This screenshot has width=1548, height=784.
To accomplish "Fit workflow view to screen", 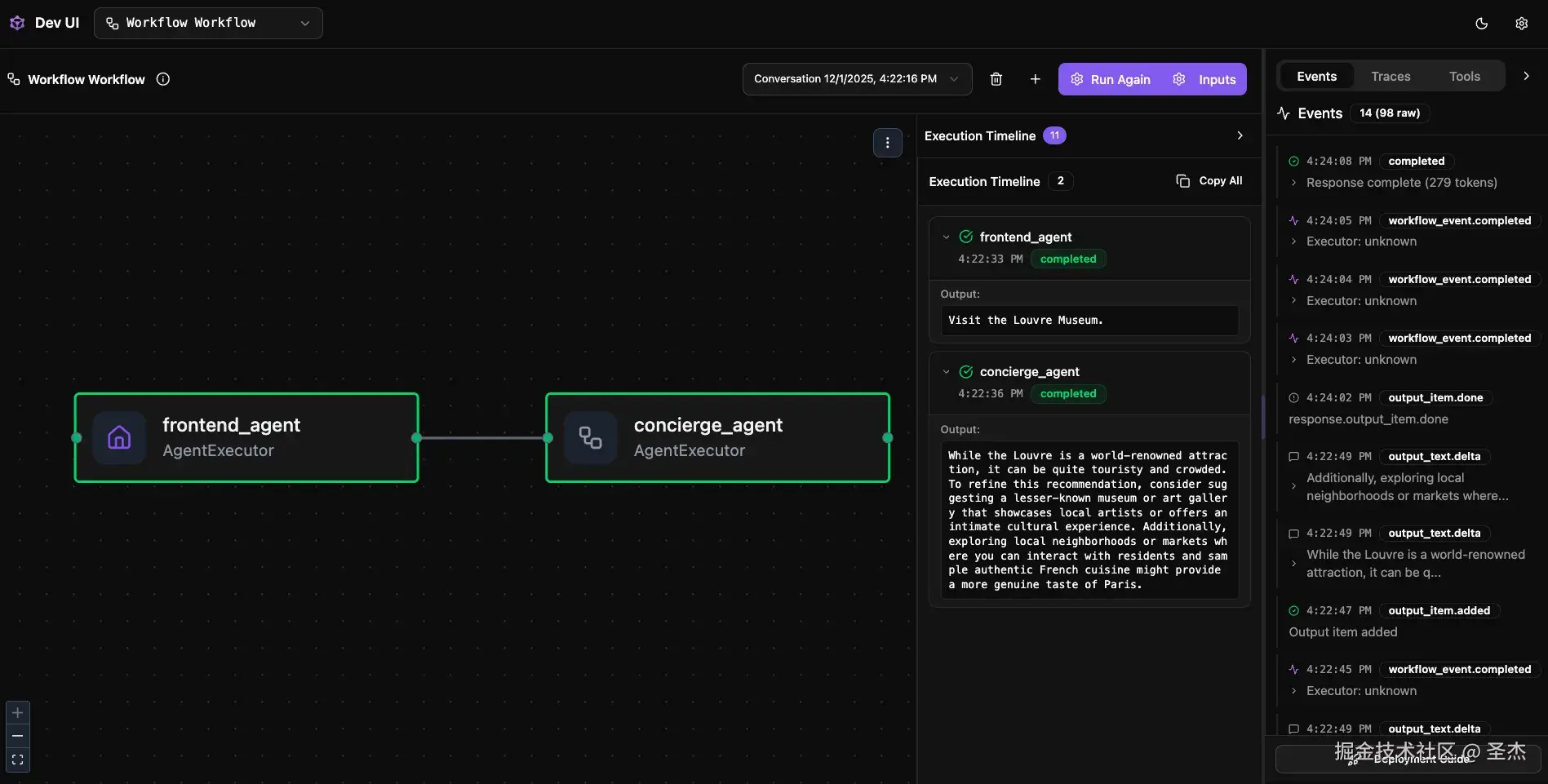I will tap(17, 760).
